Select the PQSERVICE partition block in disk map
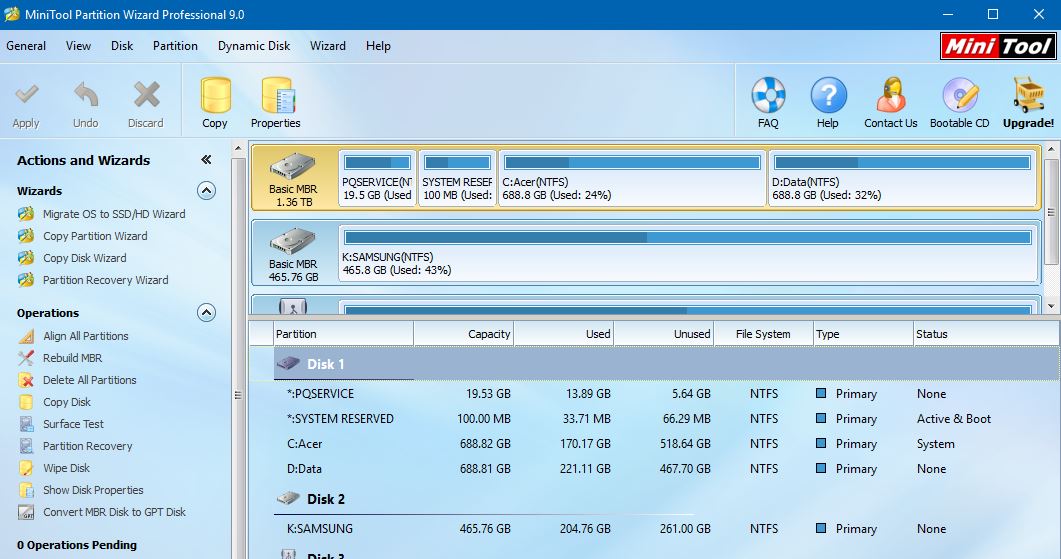1061x559 pixels. [377, 179]
